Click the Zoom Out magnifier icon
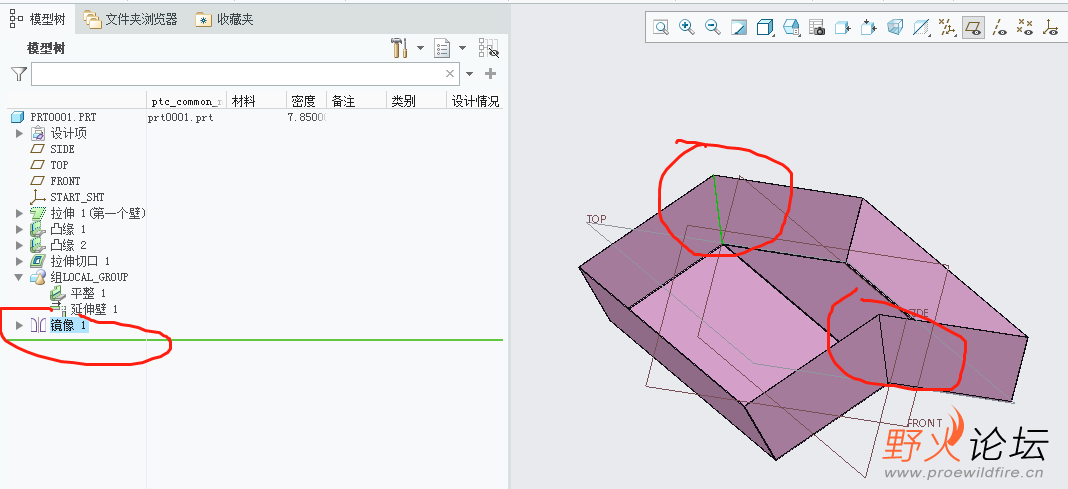Screen dimensions: 1068x489 click(x=712, y=27)
